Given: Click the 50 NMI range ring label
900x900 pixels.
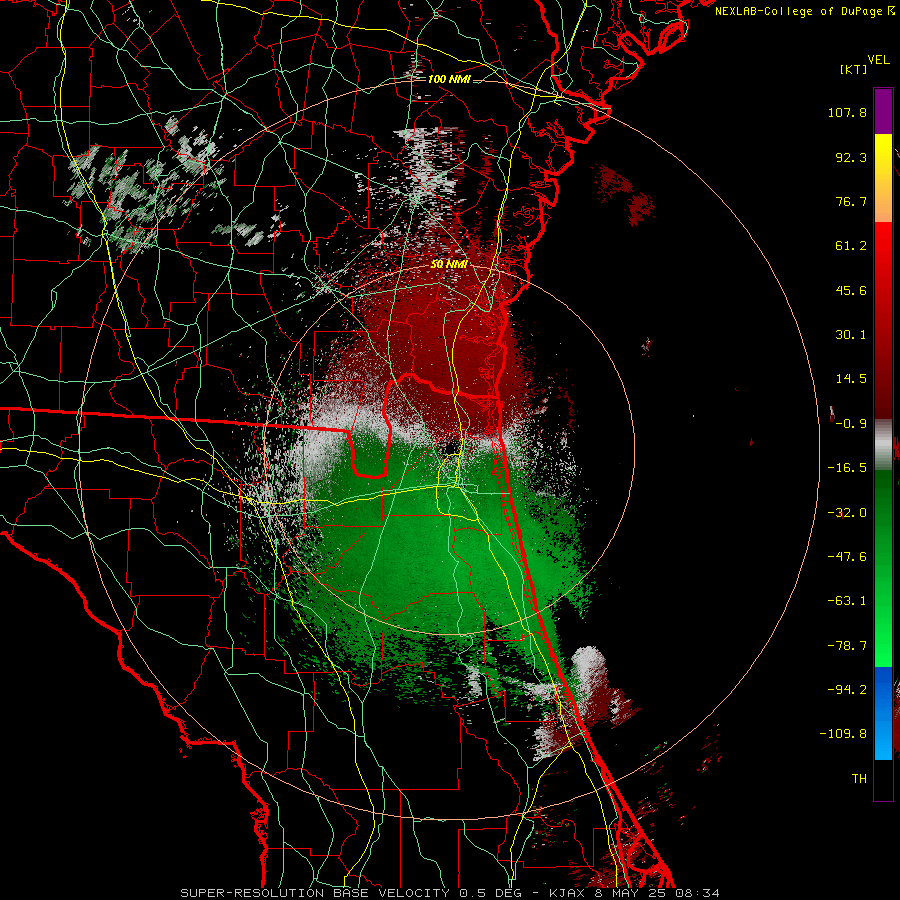Looking at the screenshot, I should click(449, 264).
